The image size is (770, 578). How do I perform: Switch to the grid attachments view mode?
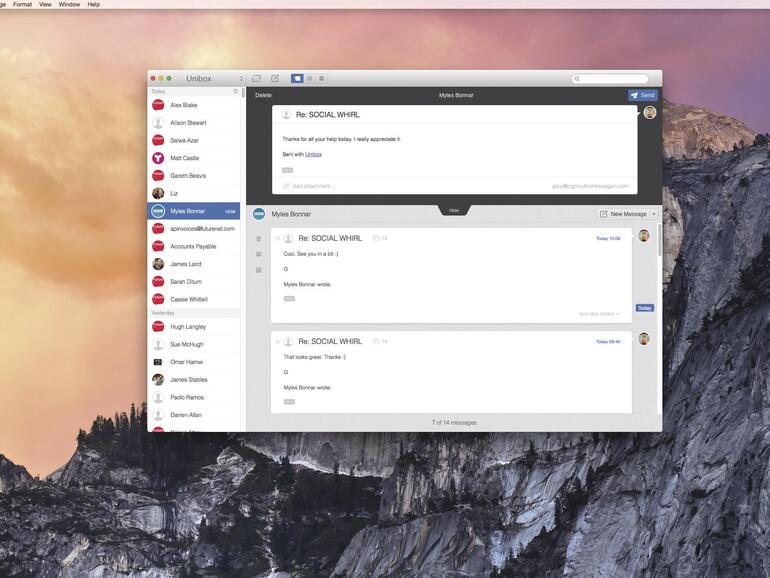click(x=322, y=79)
